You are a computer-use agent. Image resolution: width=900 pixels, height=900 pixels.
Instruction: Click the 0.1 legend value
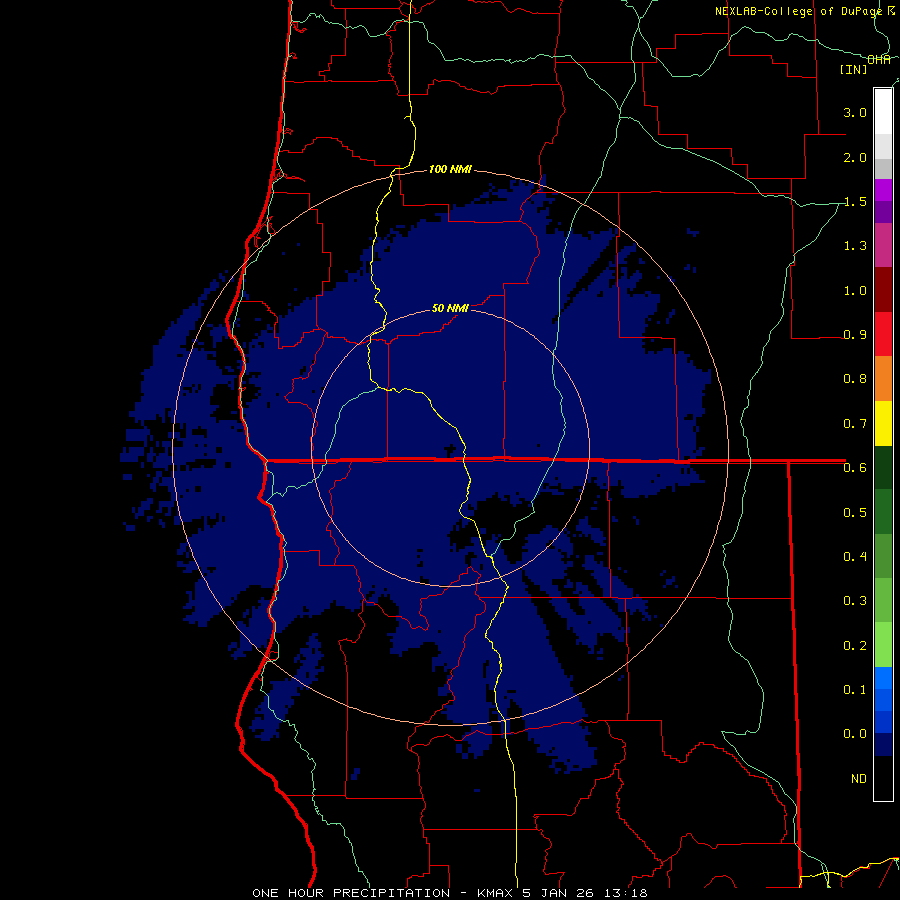855,689
